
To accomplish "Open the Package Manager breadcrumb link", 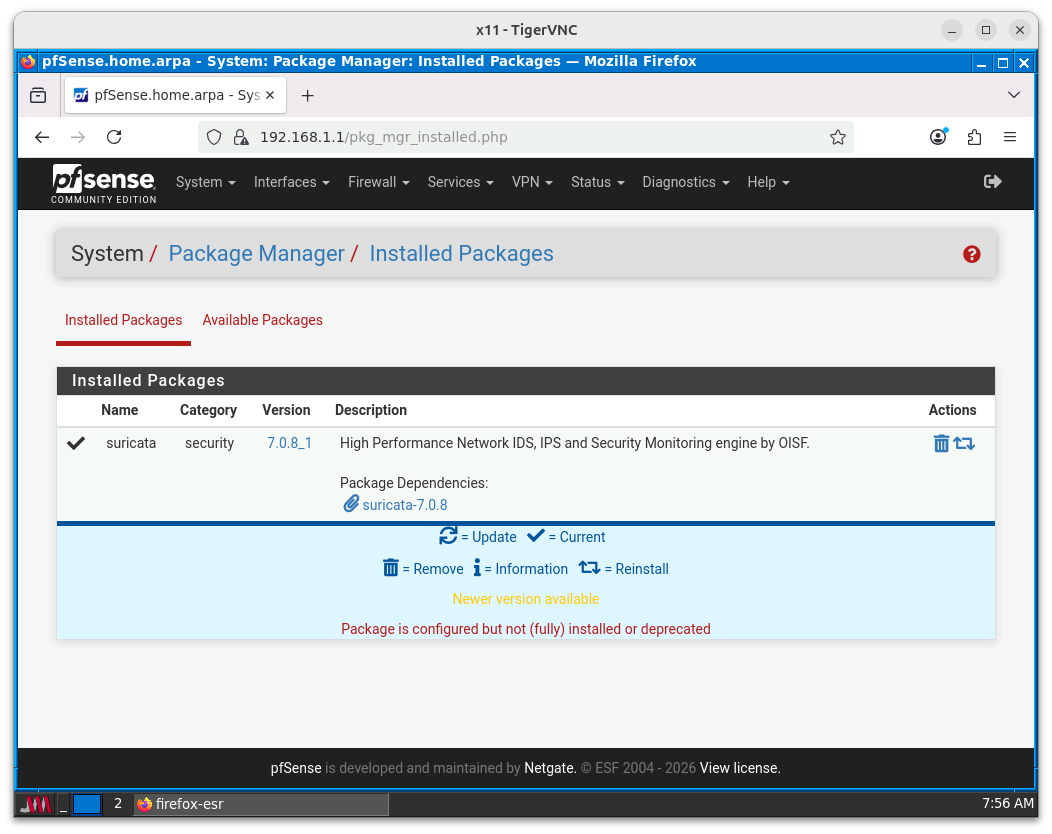I will [x=256, y=254].
